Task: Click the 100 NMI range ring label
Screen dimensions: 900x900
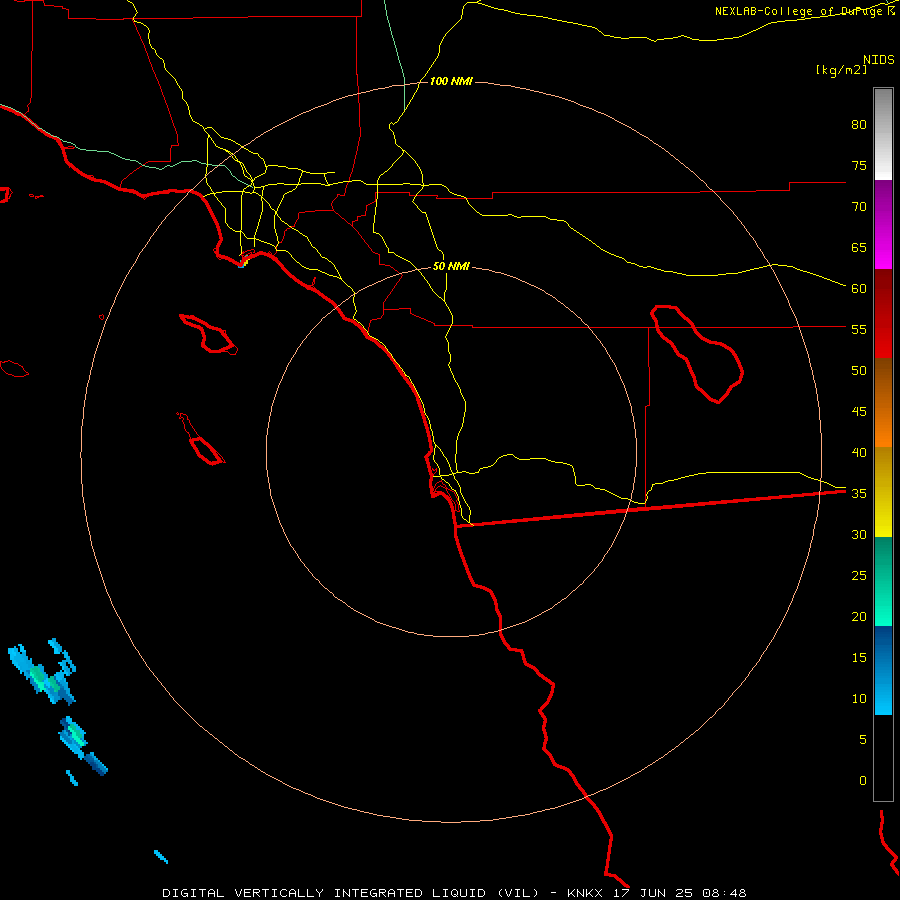Action: 451,82
